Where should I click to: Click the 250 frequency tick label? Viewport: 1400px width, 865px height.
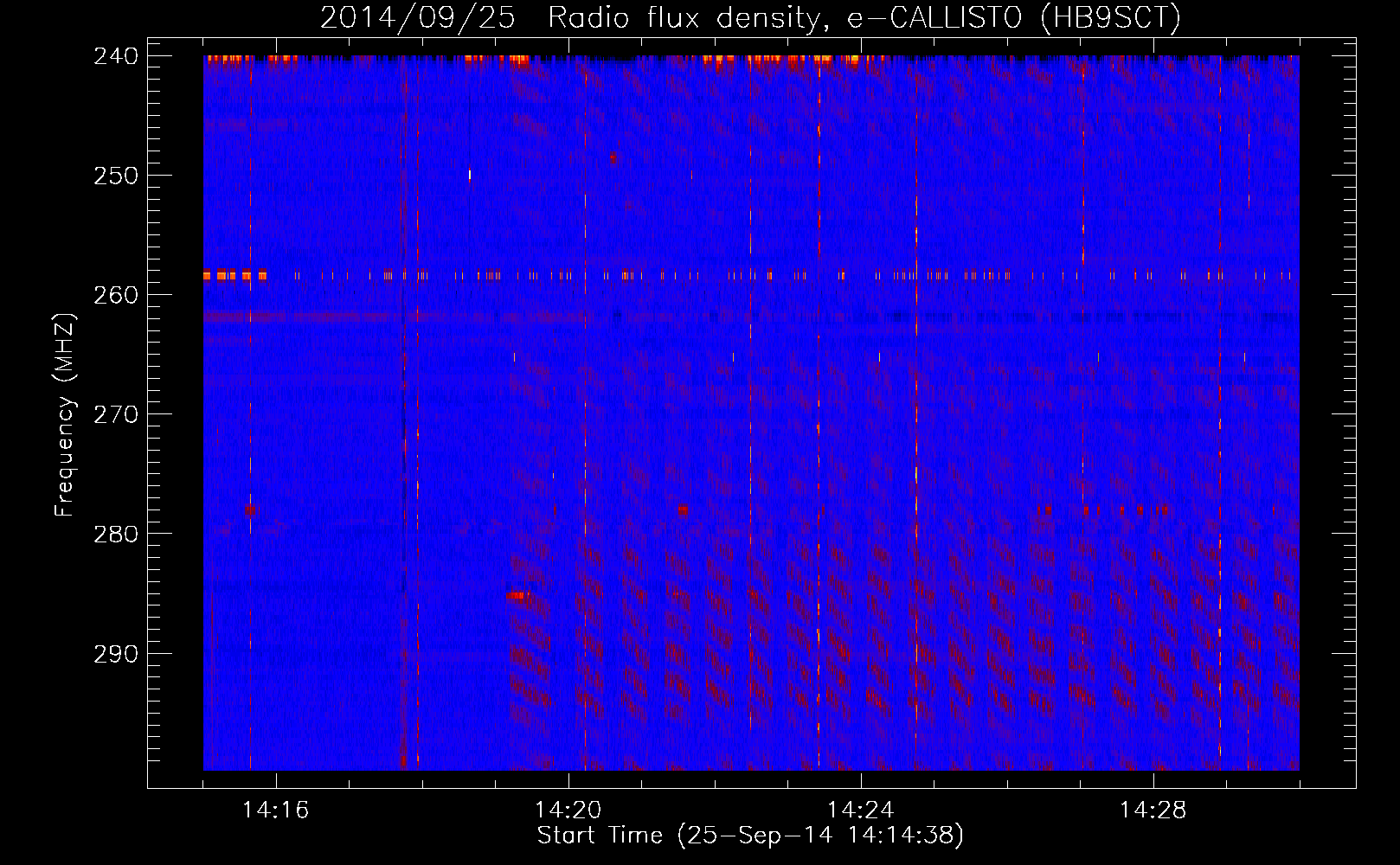(116, 176)
